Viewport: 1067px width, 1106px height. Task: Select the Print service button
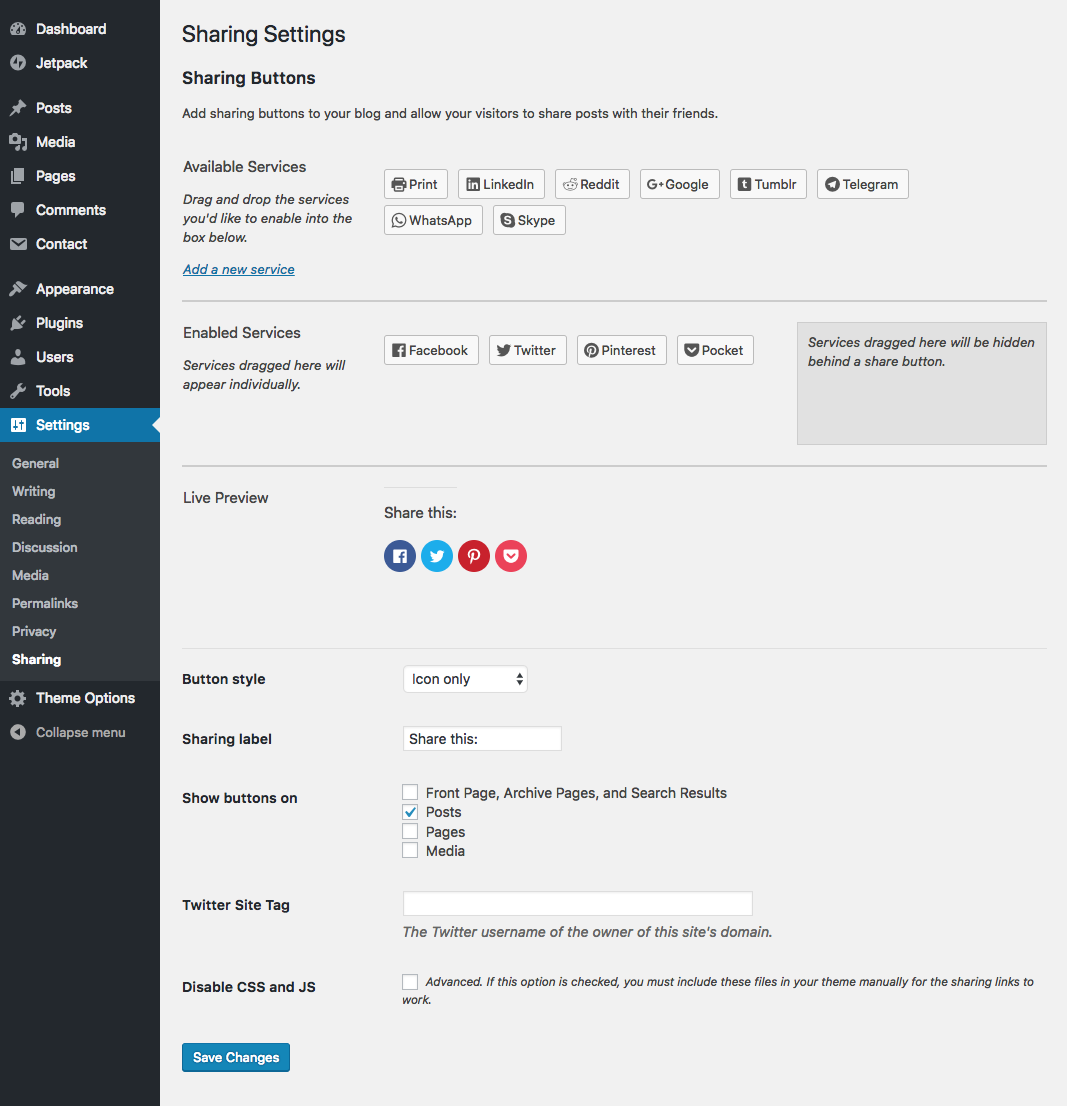click(416, 184)
